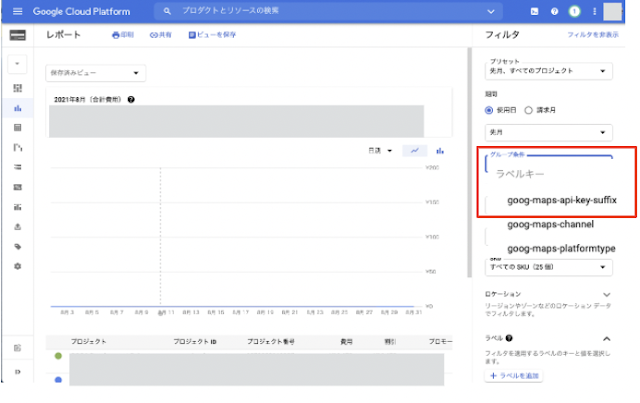
Task: Expand the search bar dropdown arrow
Action: pyautogui.click(x=491, y=11)
